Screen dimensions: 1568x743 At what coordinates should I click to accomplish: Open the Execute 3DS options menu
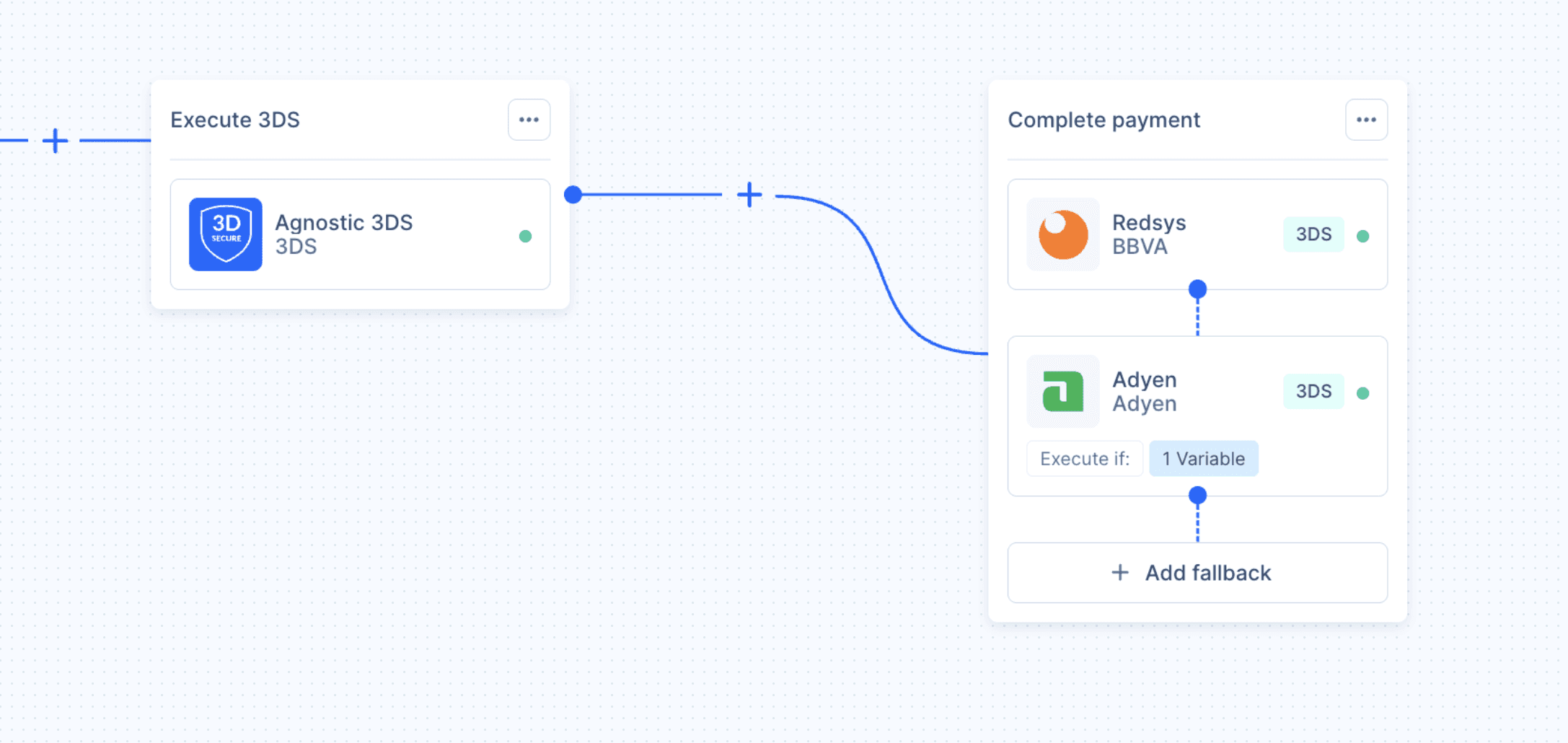[x=529, y=120]
